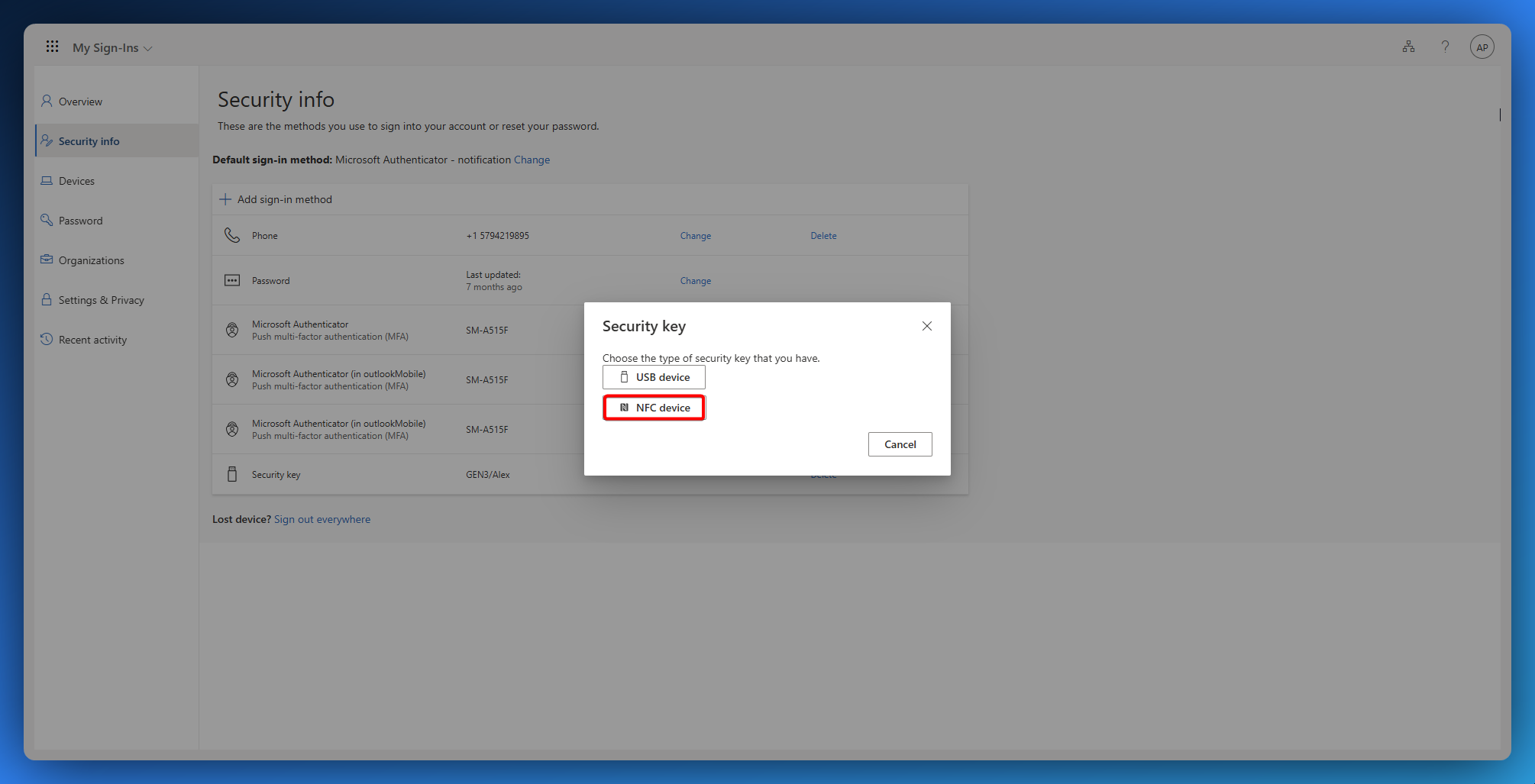Image resolution: width=1535 pixels, height=784 pixels.
Task: Open Recent activity in sidebar
Action: [117, 340]
